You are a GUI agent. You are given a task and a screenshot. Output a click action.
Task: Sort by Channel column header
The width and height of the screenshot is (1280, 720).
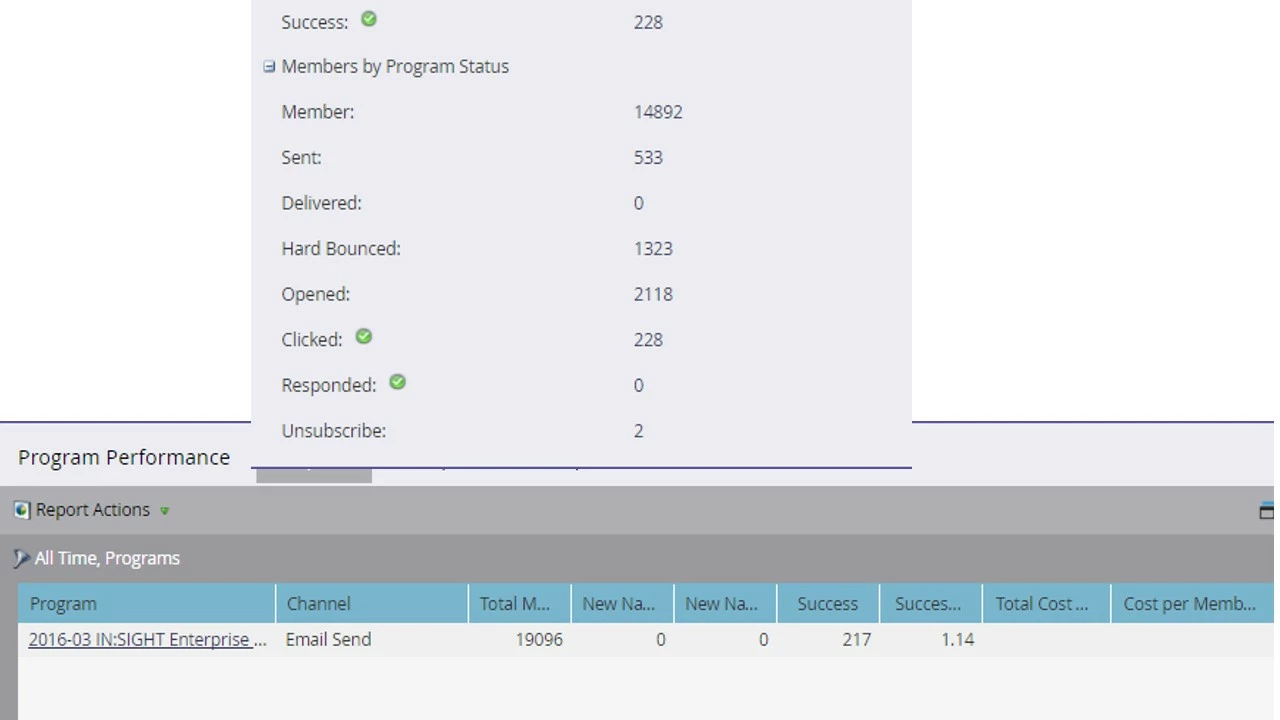pyautogui.click(x=372, y=604)
